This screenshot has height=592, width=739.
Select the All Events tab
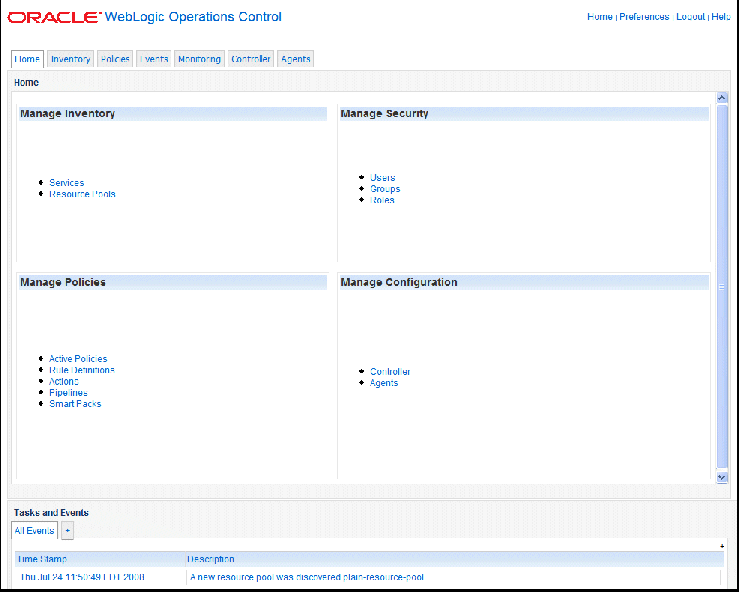tap(34, 531)
